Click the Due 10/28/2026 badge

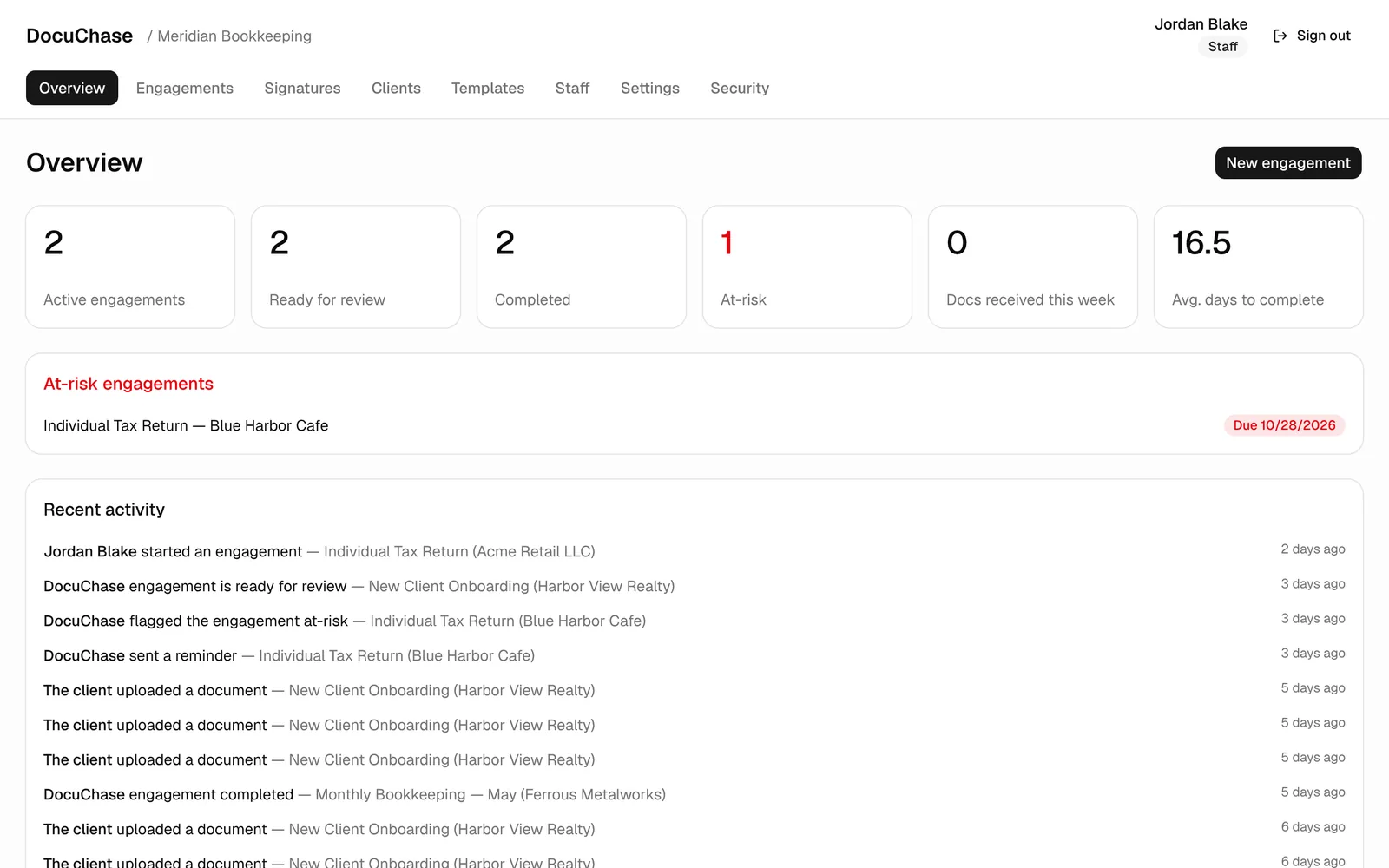click(1284, 425)
